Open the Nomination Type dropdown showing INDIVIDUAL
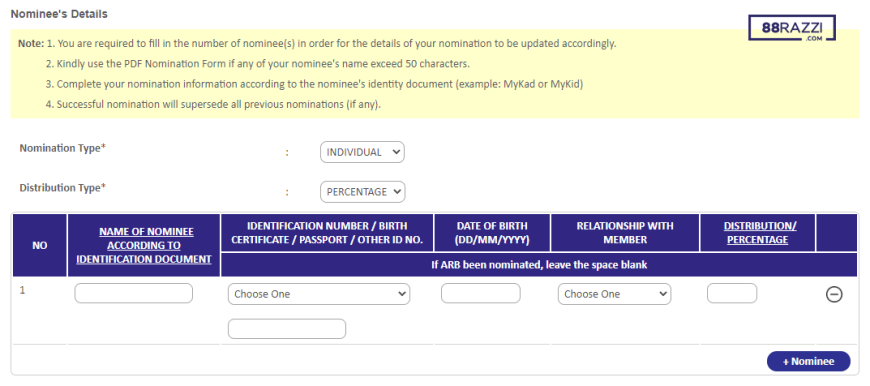Viewport: 870px width, 386px height. tap(362, 153)
